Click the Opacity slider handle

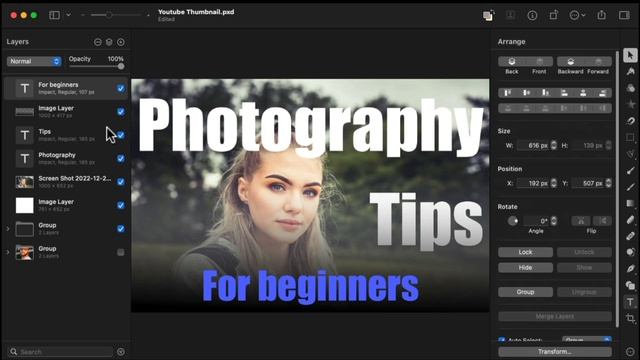tap(121, 67)
